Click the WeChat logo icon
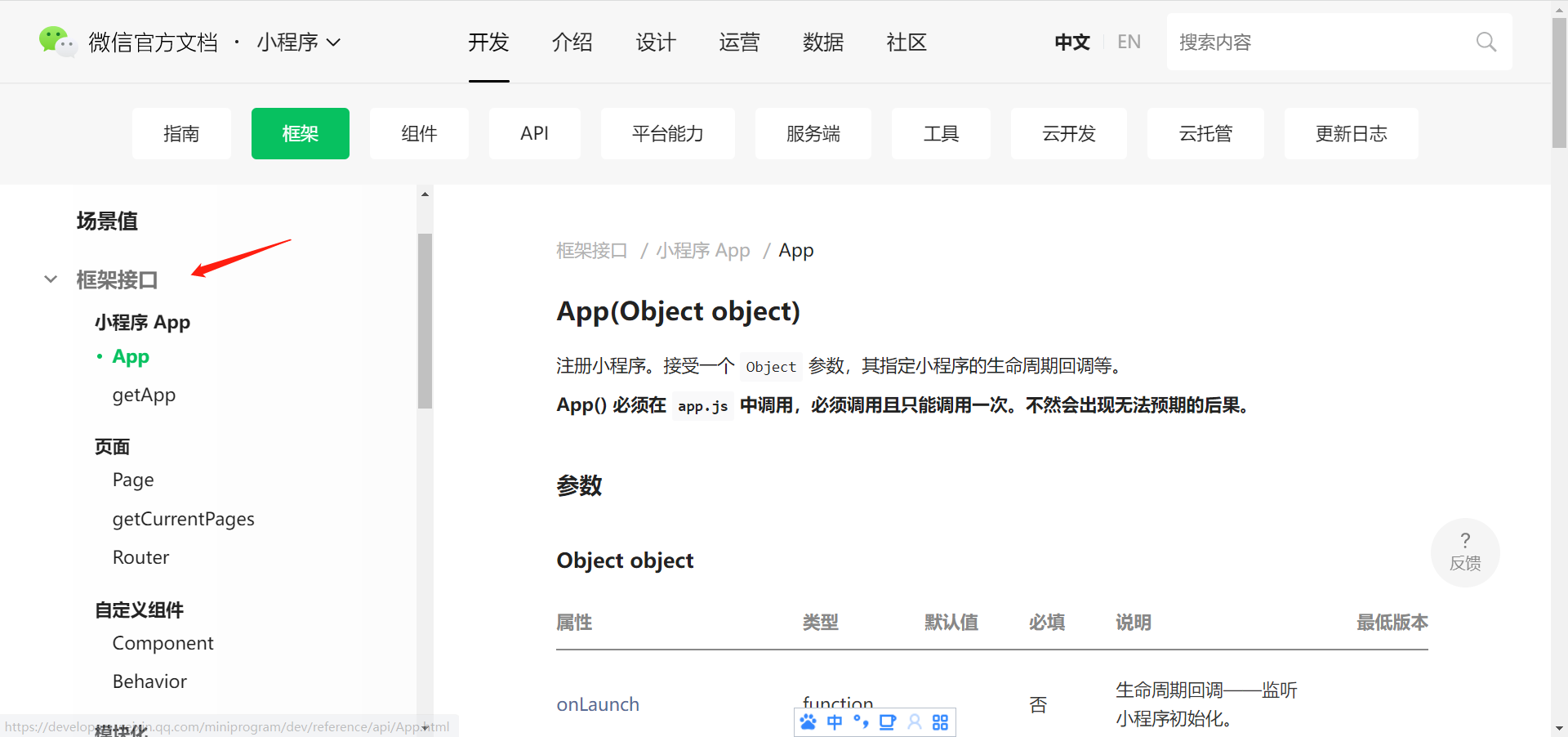The image size is (1568, 737). [56, 41]
